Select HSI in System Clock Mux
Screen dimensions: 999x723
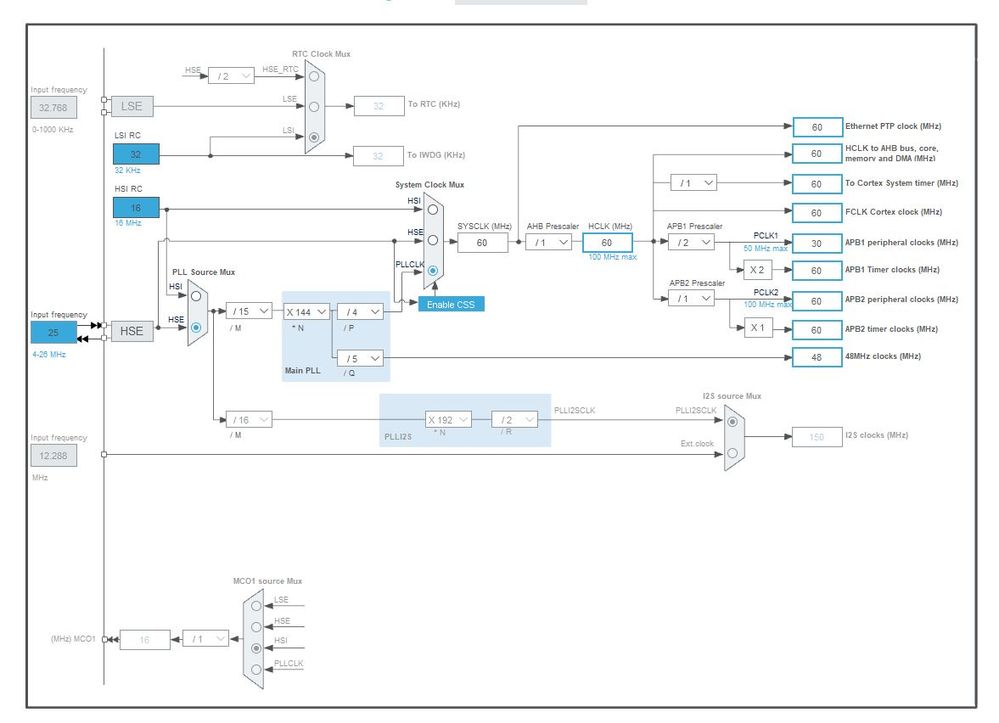[433, 210]
